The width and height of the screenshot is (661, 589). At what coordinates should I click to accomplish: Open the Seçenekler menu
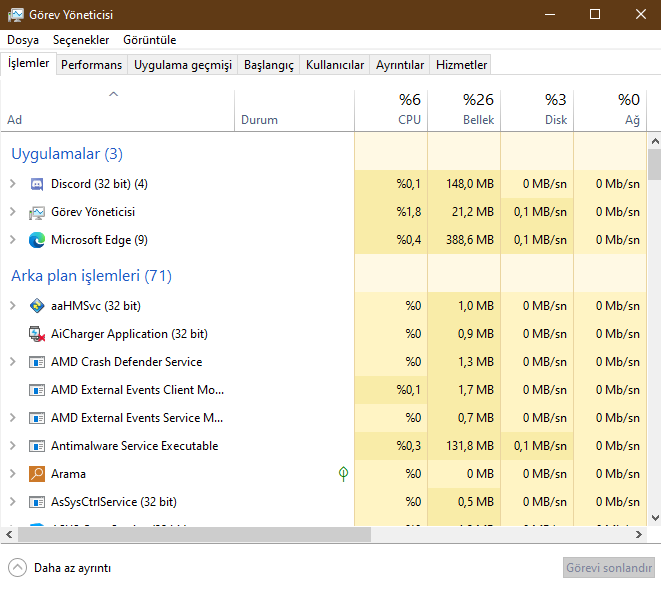coord(81,40)
